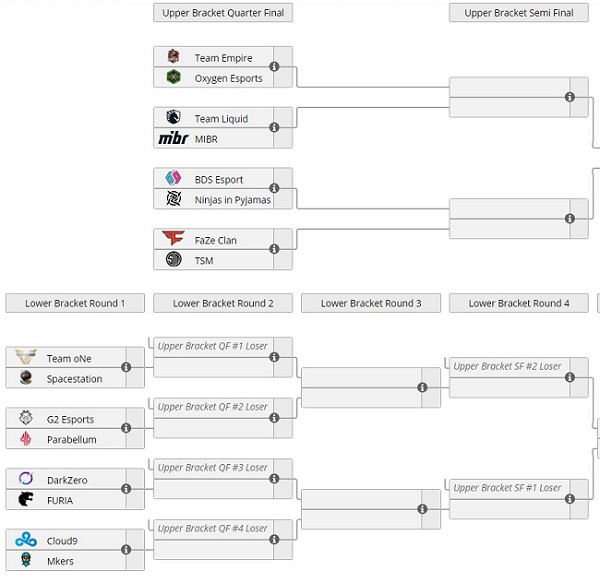This screenshot has width=600, height=583.
Task: Select the Upper Bracket Quarter Final header
Action: click(223, 13)
